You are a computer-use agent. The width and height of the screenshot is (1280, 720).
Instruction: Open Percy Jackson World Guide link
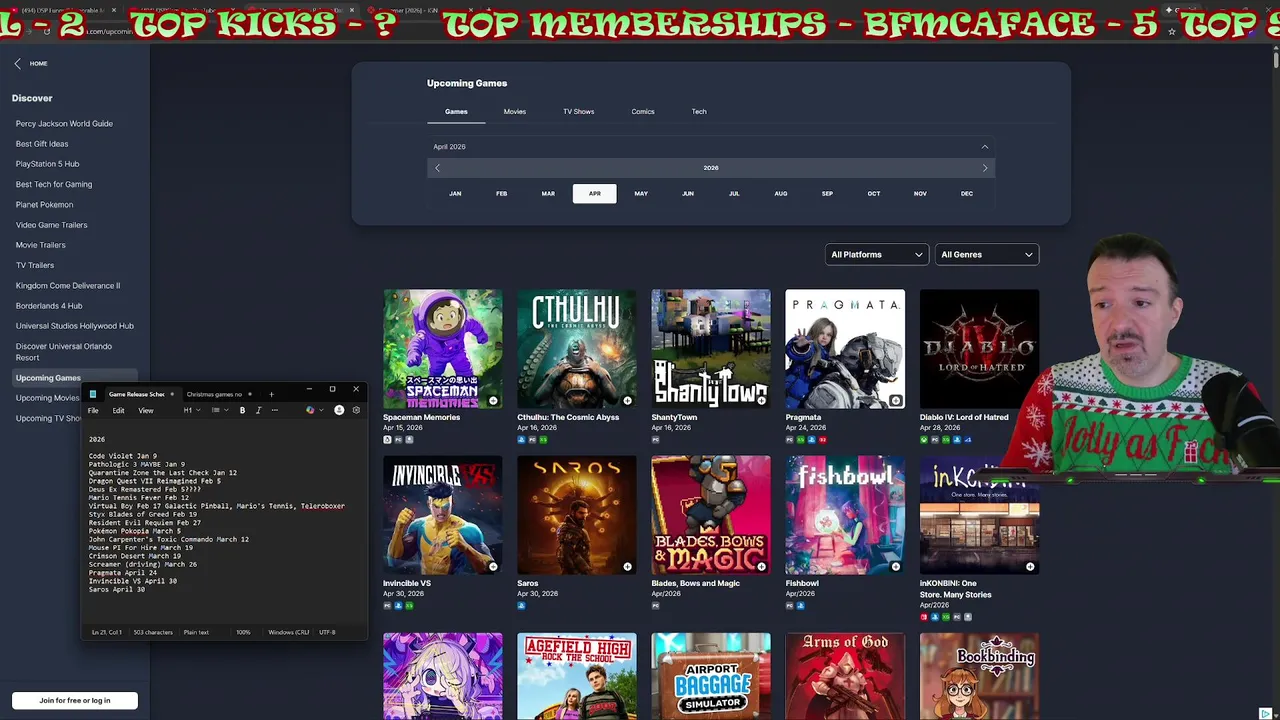(x=64, y=124)
